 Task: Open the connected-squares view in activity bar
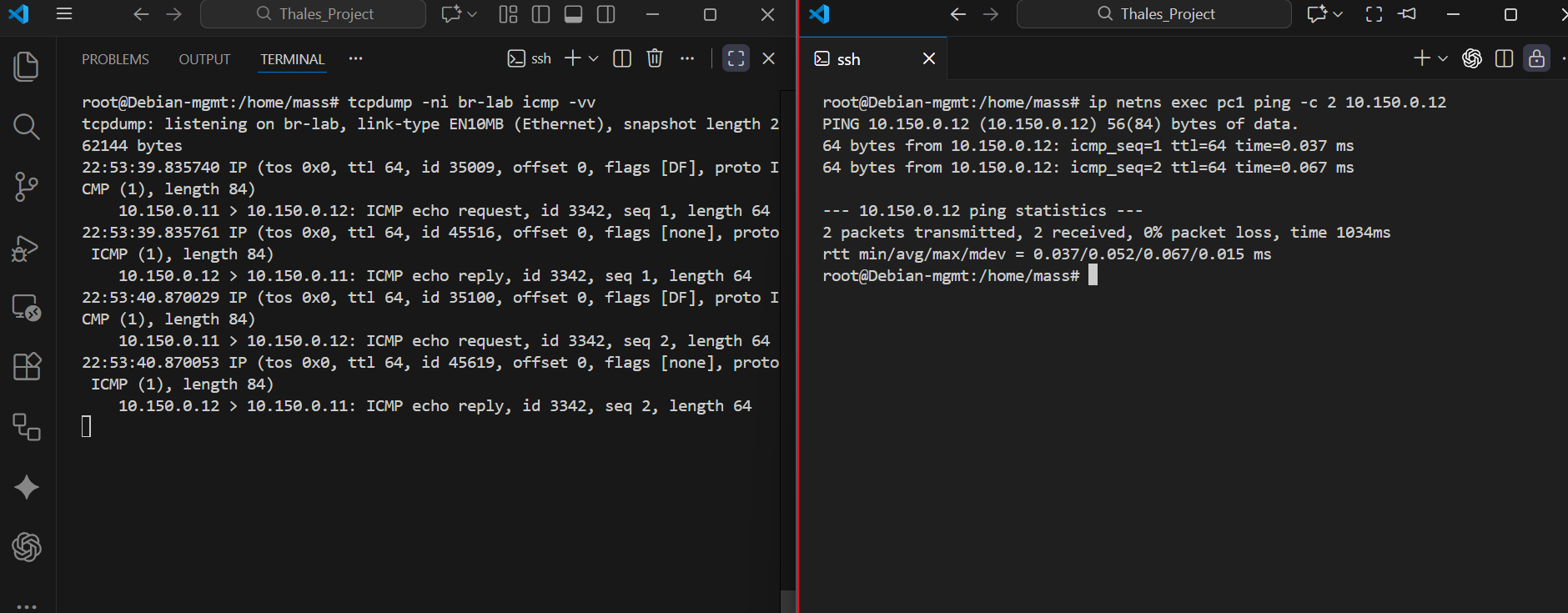click(27, 427)
